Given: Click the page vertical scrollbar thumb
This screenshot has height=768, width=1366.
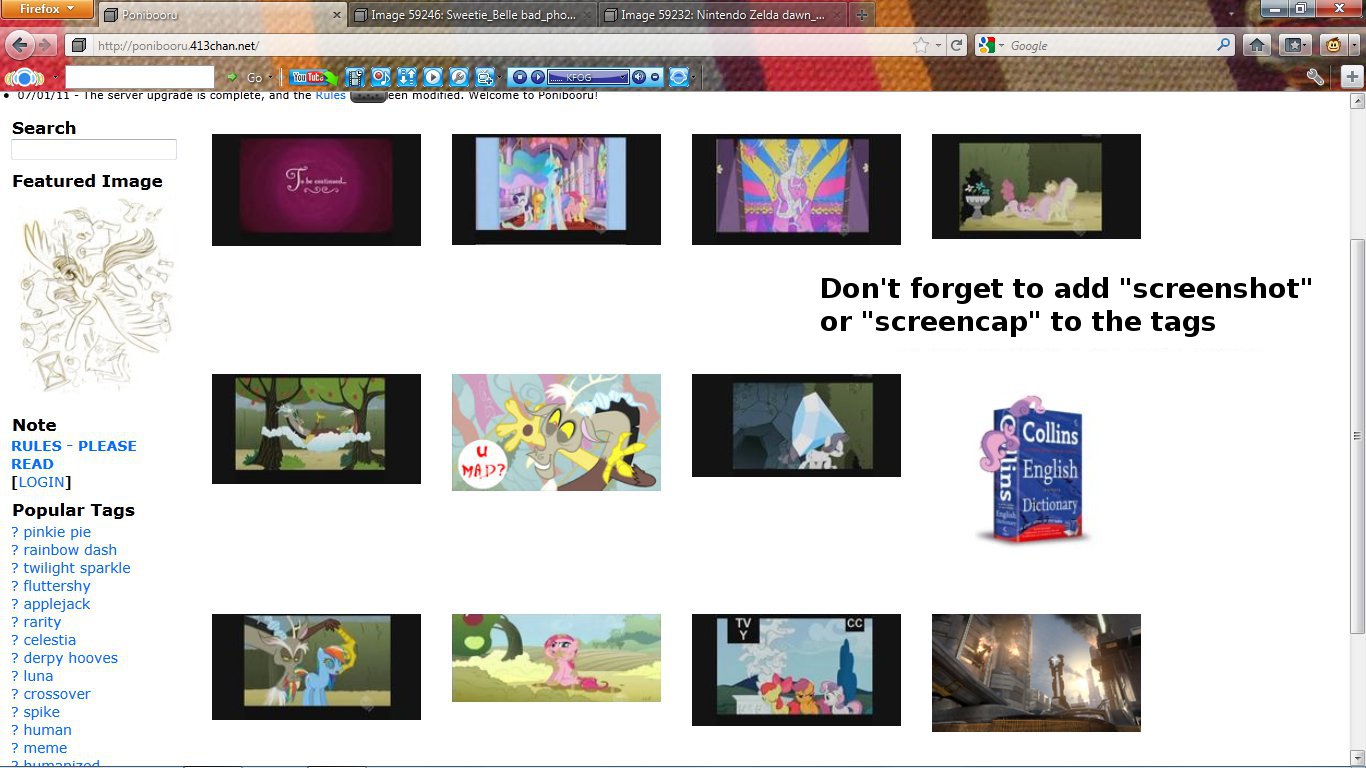Looking at the screenshot, I should 1357,436.
